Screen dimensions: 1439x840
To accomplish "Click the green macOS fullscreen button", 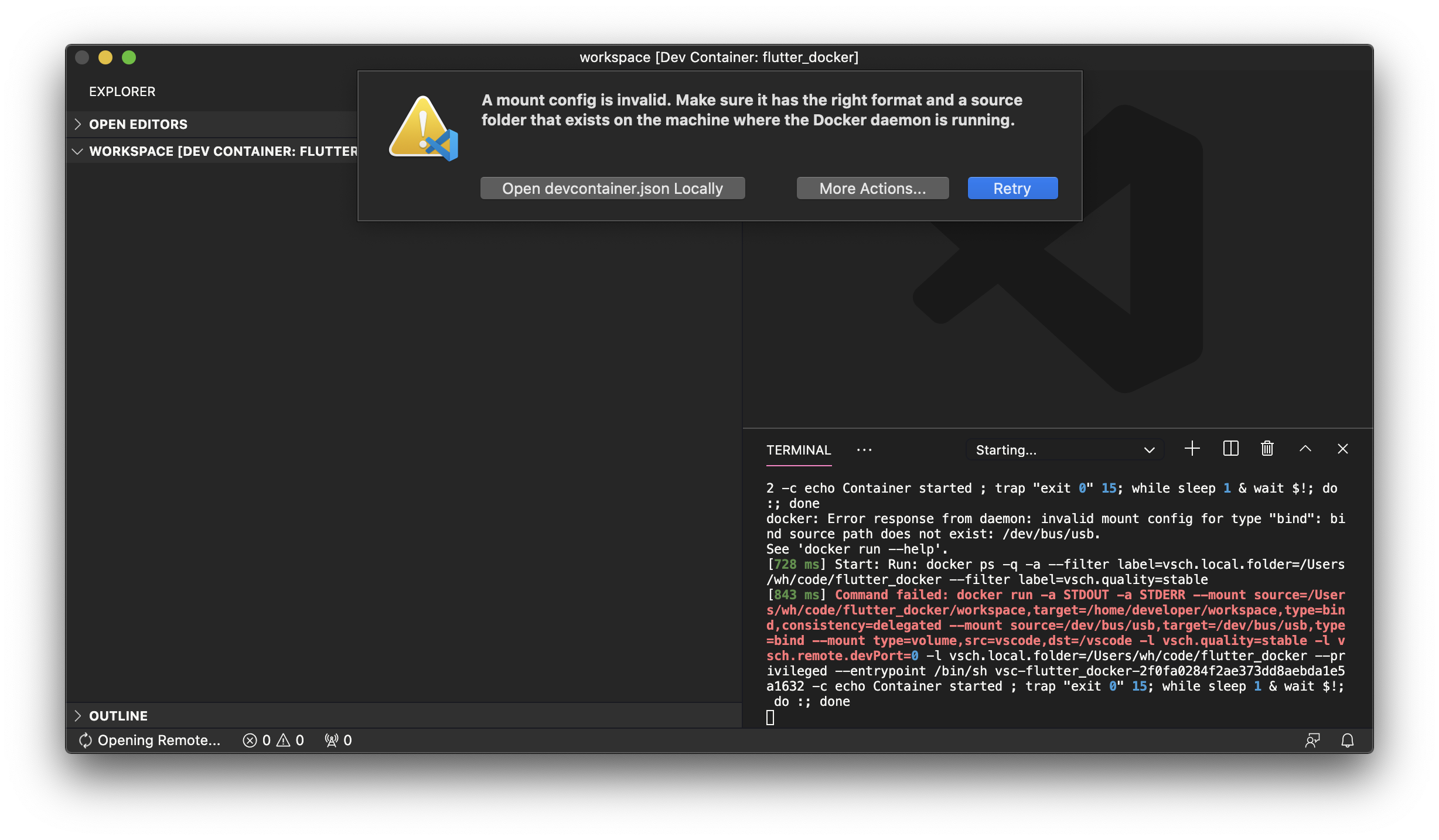I will pos(129,57).
